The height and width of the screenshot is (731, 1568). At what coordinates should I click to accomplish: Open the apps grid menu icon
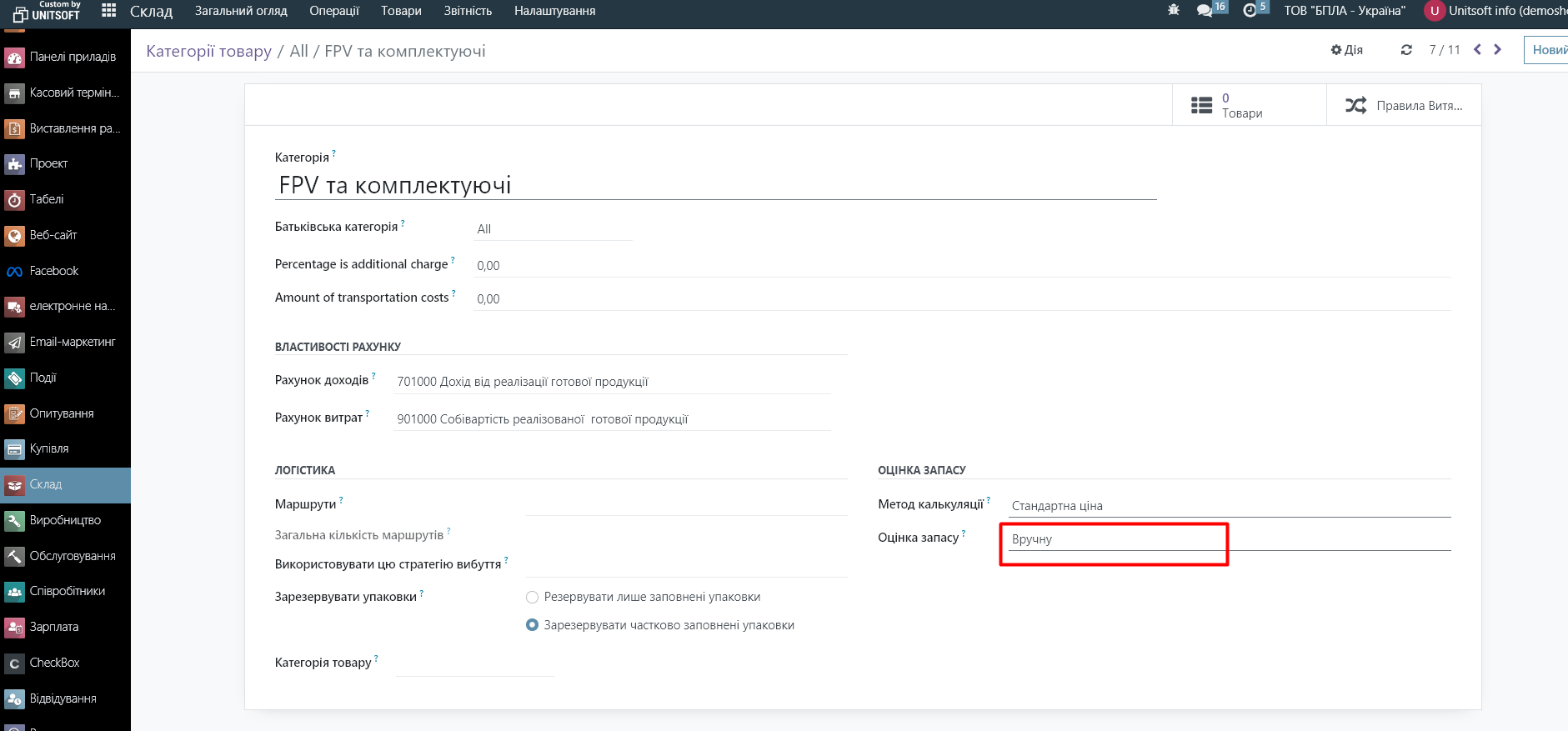[x=108, y=11]
